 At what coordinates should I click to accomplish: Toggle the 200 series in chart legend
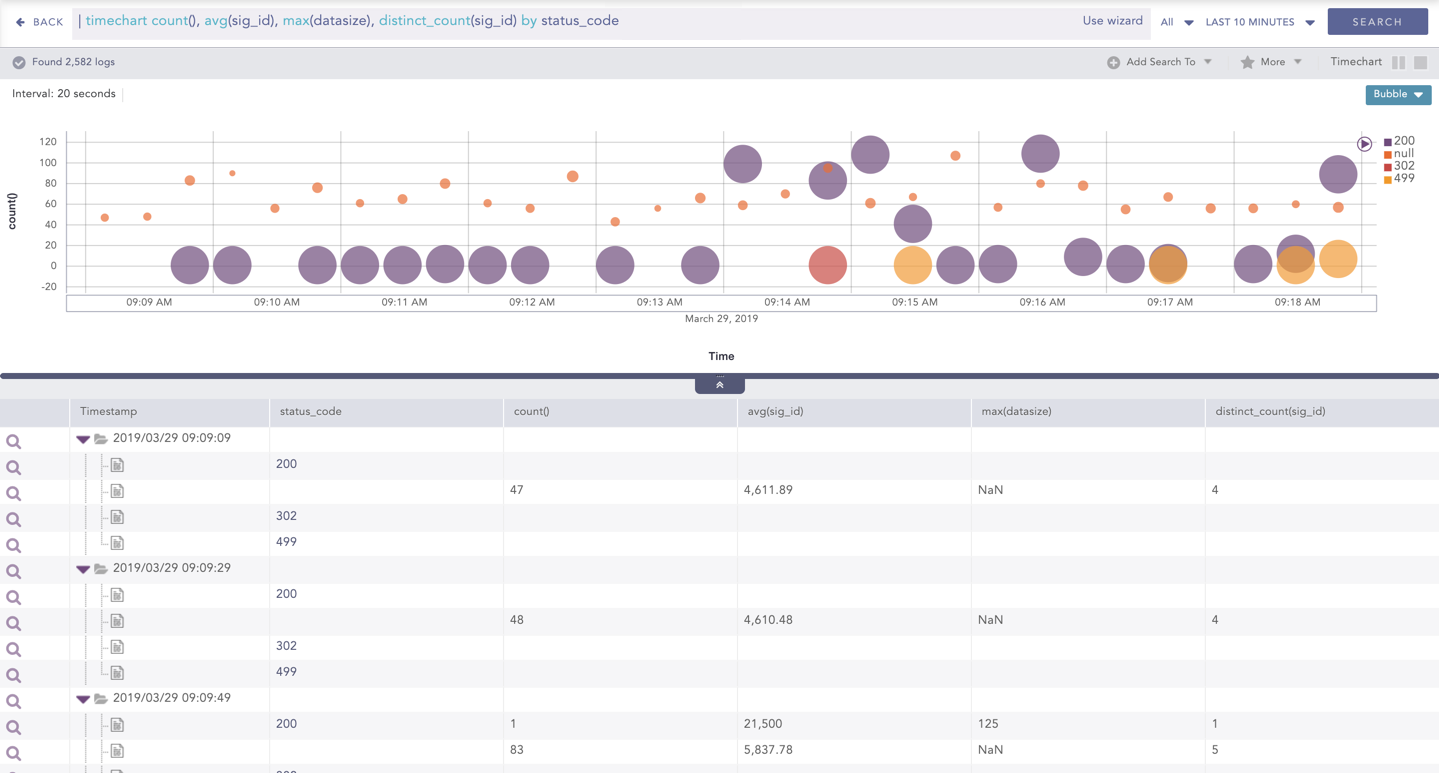pos(1403,141)
